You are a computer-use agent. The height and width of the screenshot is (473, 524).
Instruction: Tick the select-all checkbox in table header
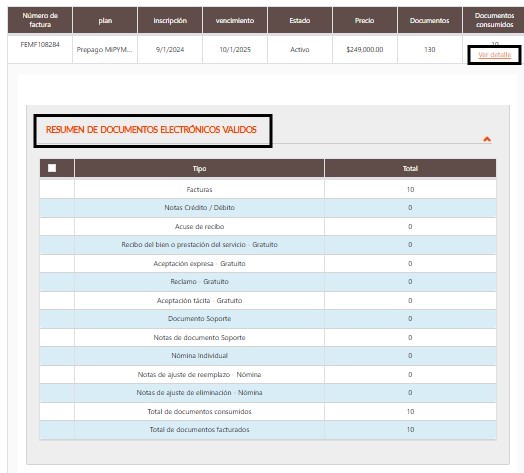52,168
